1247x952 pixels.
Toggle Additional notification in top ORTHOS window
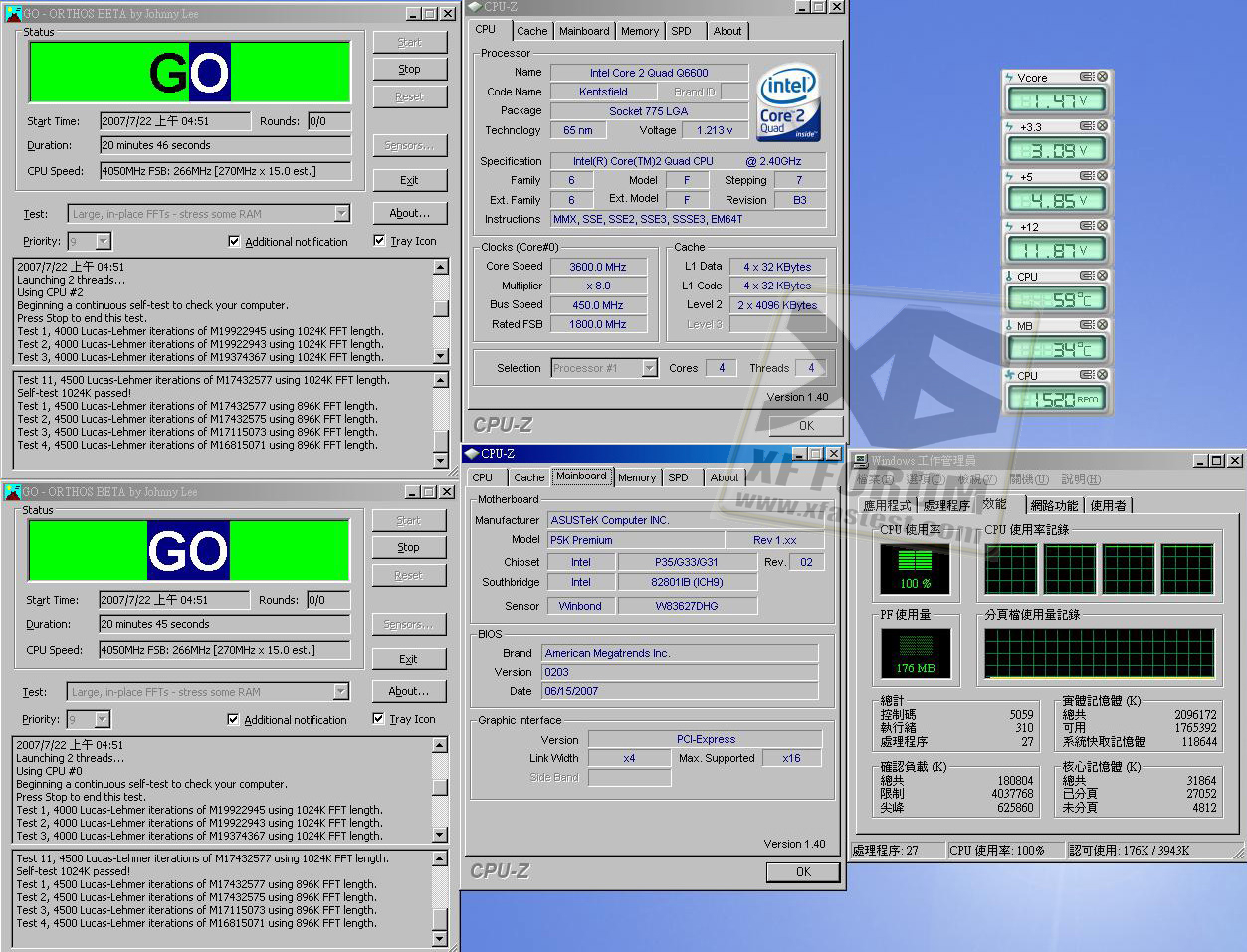coord(234,241)
